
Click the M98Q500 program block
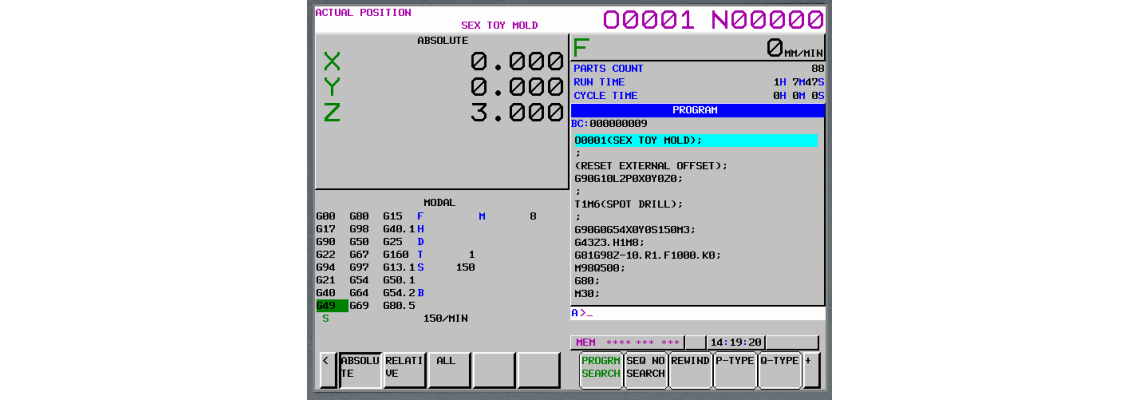pyautogui.click(x=600, y=268)
